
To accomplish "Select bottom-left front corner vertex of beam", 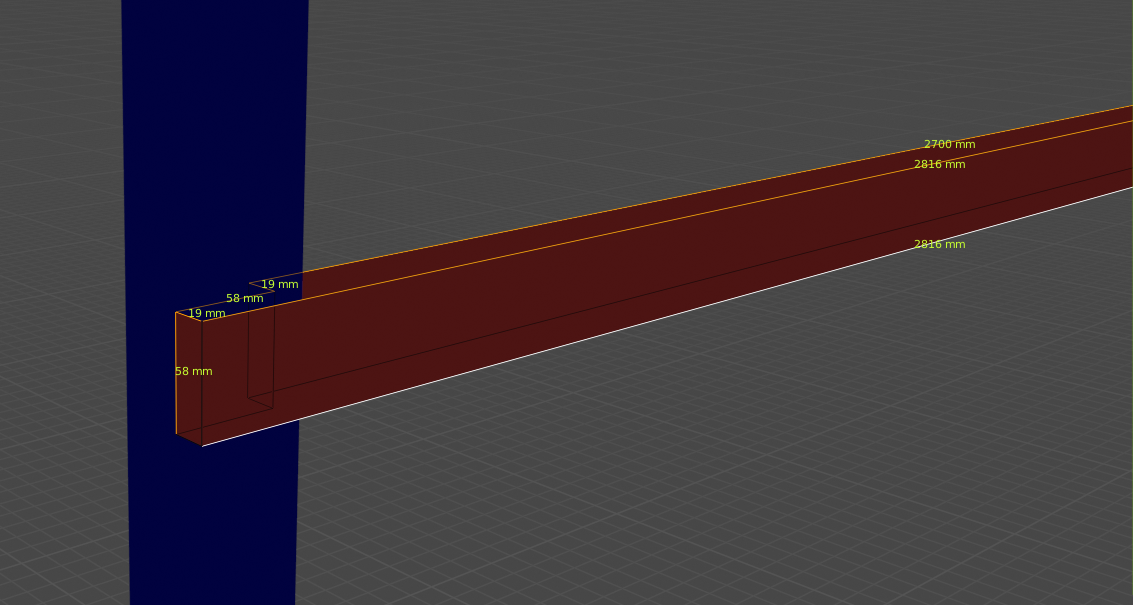I will click(202, 446).
